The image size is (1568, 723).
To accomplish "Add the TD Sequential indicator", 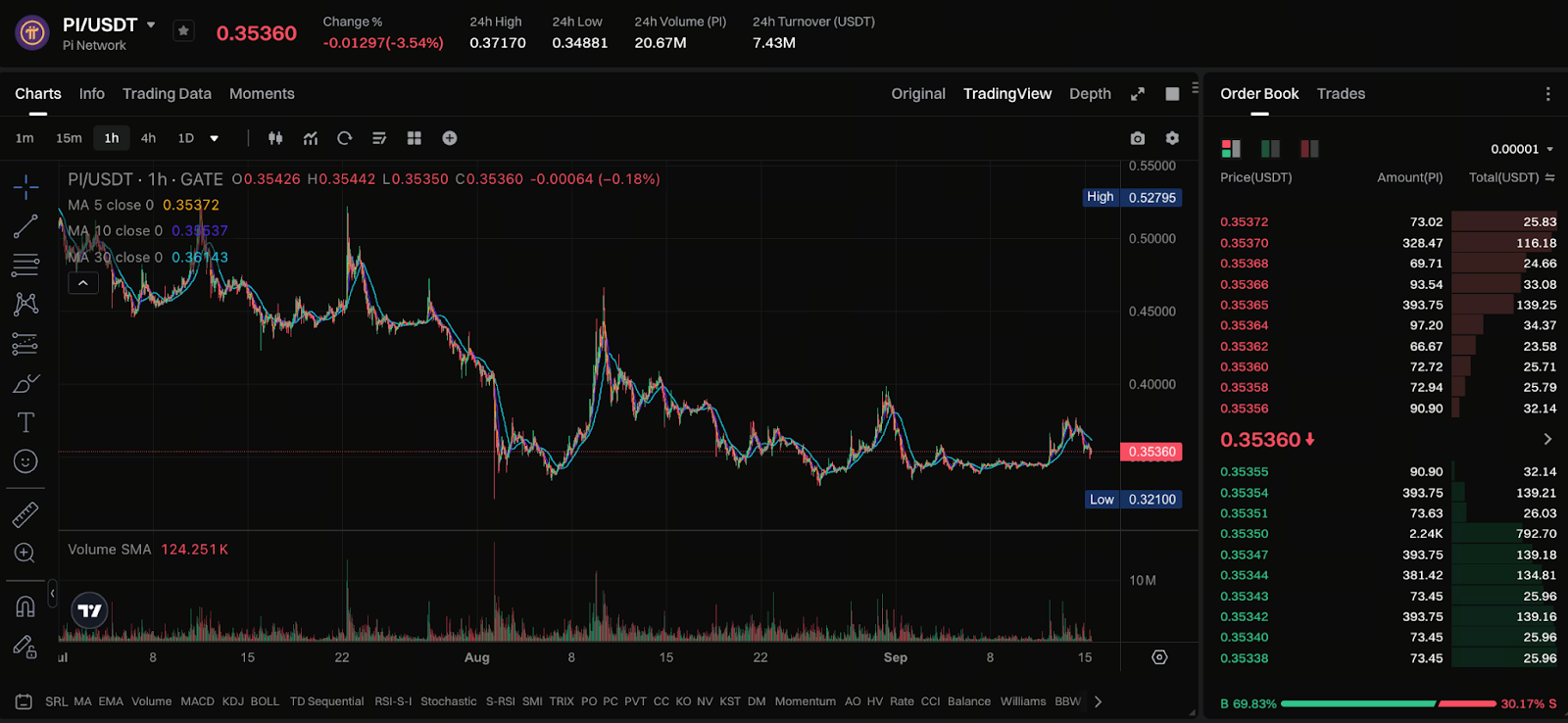I will 326,701.
